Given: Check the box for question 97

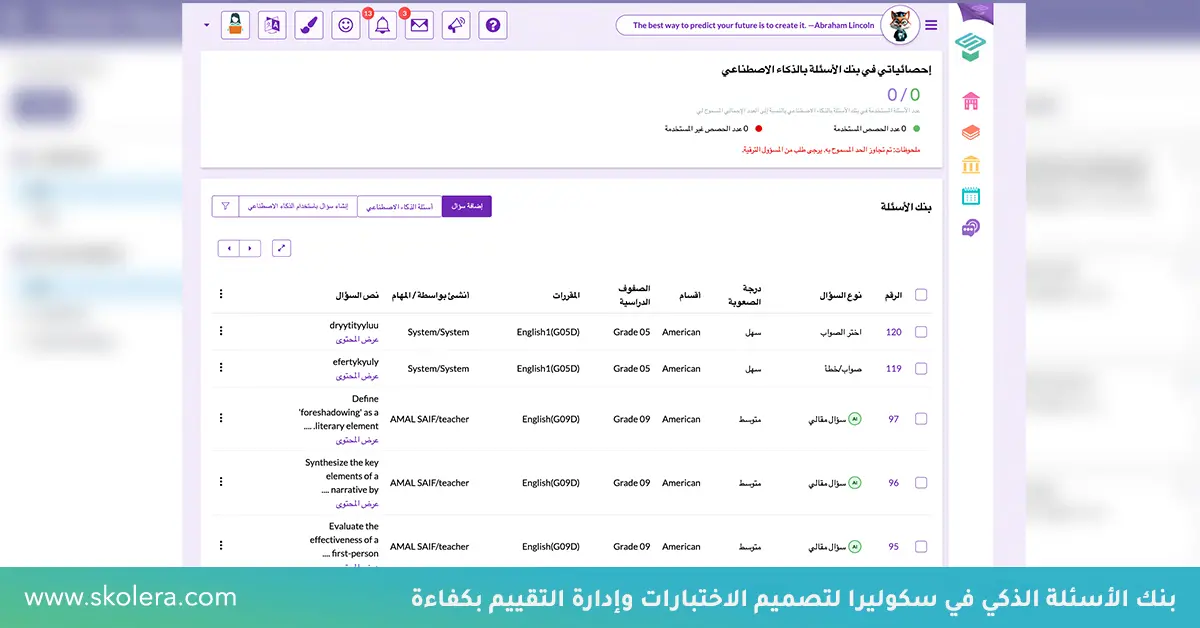Looking at the screenshot, I should 921,419.
